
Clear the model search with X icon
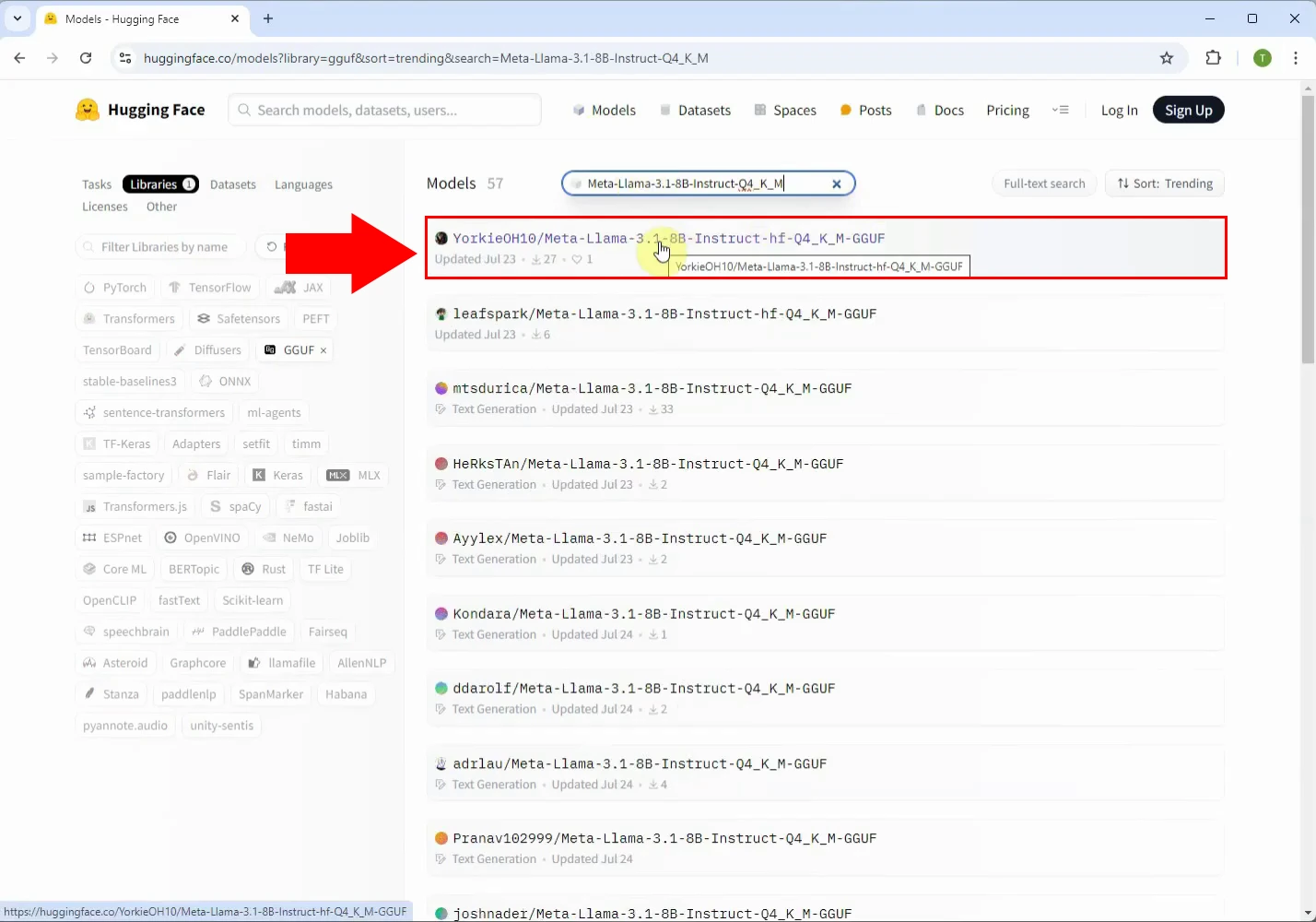tap(837, 183)
